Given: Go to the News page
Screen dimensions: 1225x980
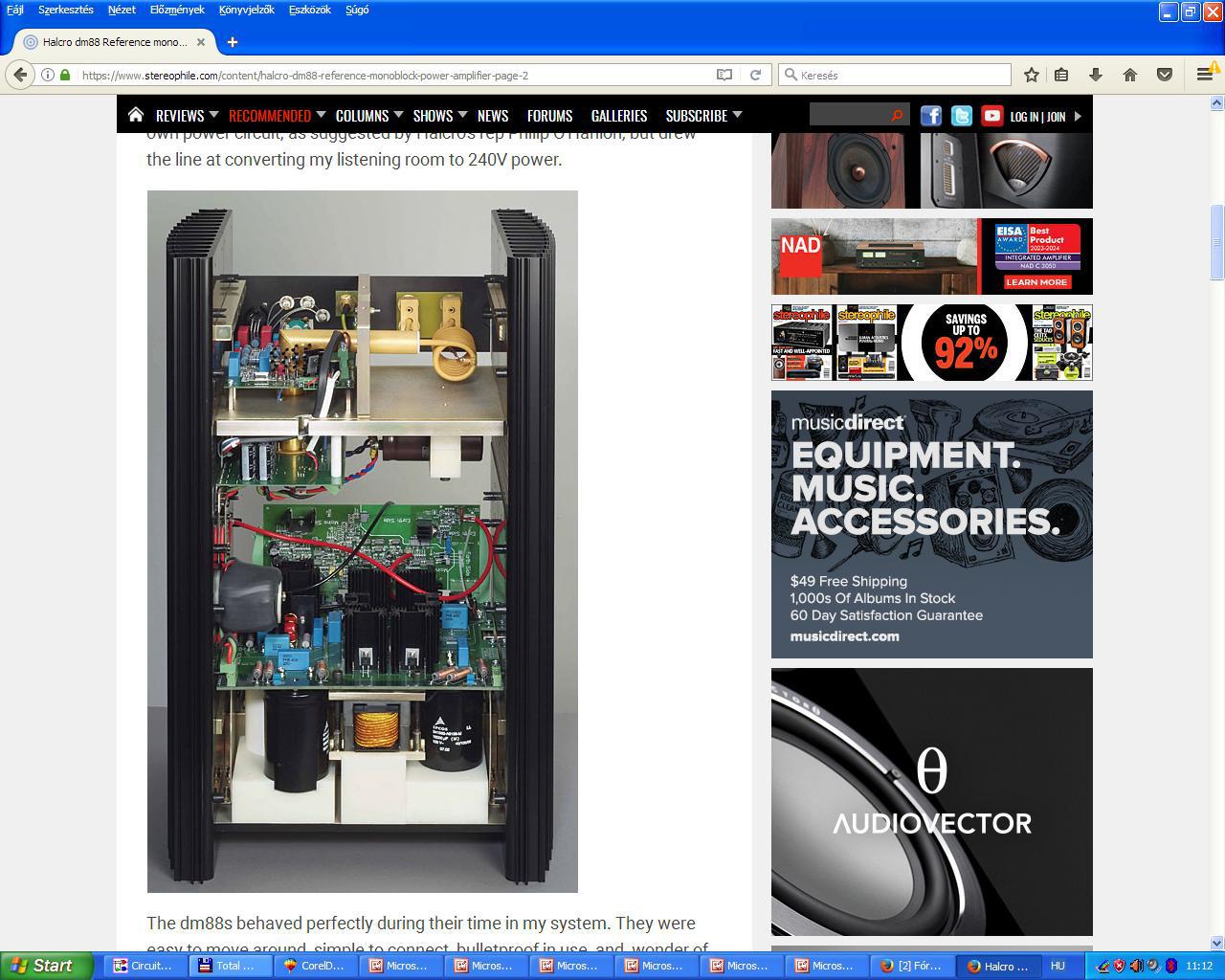Looking at the screenshot, I should (493, 115).
